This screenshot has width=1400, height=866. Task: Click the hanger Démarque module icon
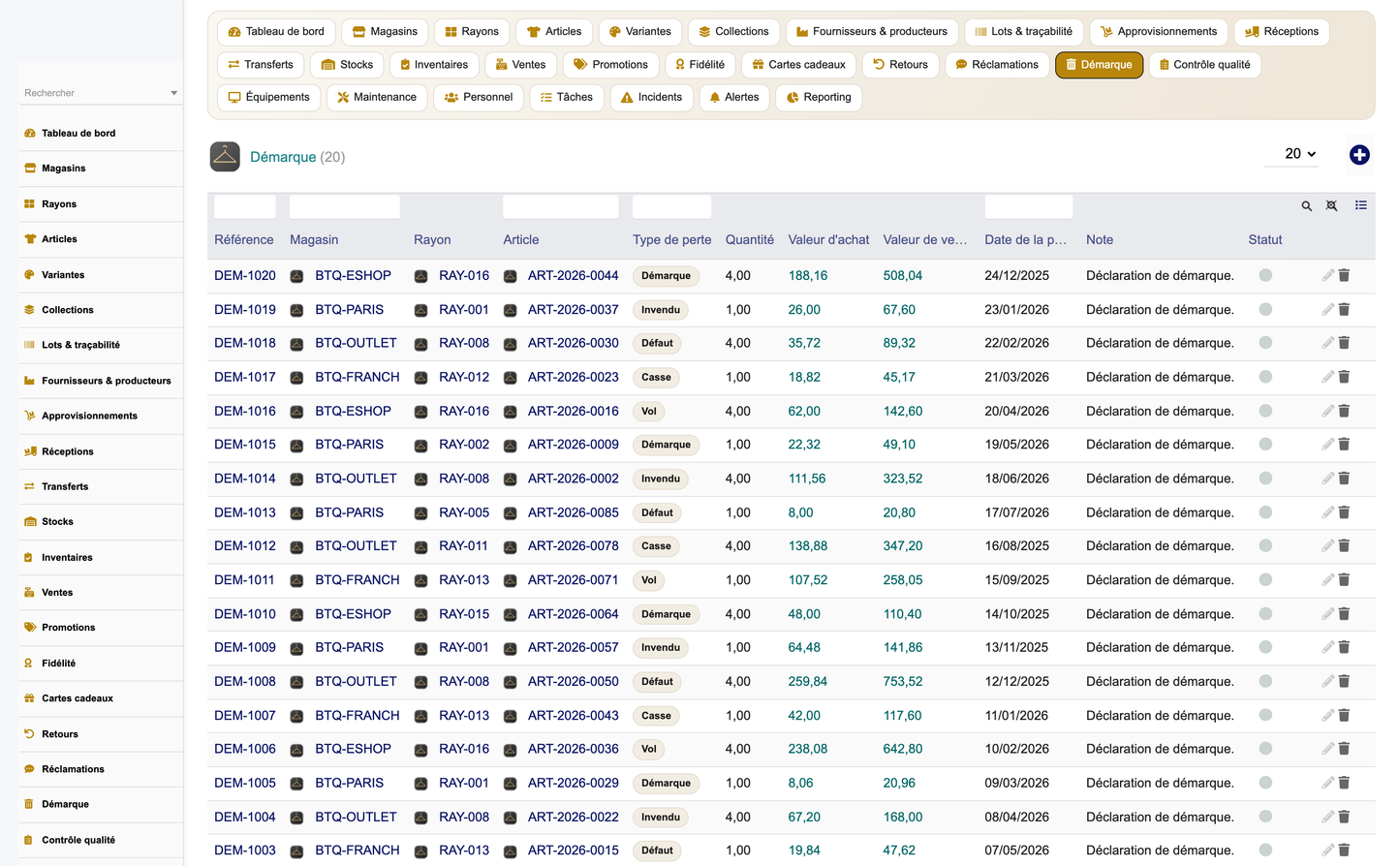tap(225, 157)
